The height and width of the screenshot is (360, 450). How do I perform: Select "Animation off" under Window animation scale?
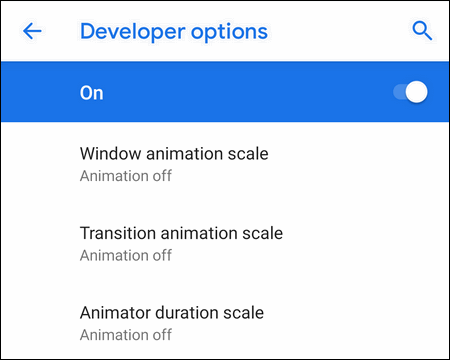[126, 176]
